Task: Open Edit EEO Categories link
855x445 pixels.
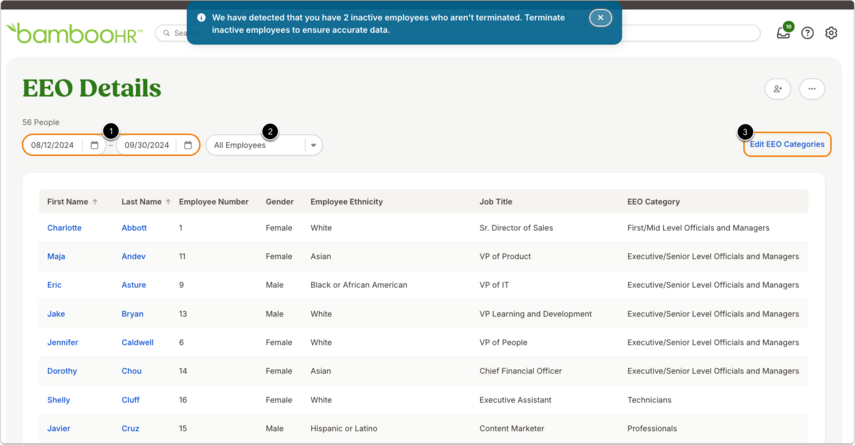Action: [787, 144]
